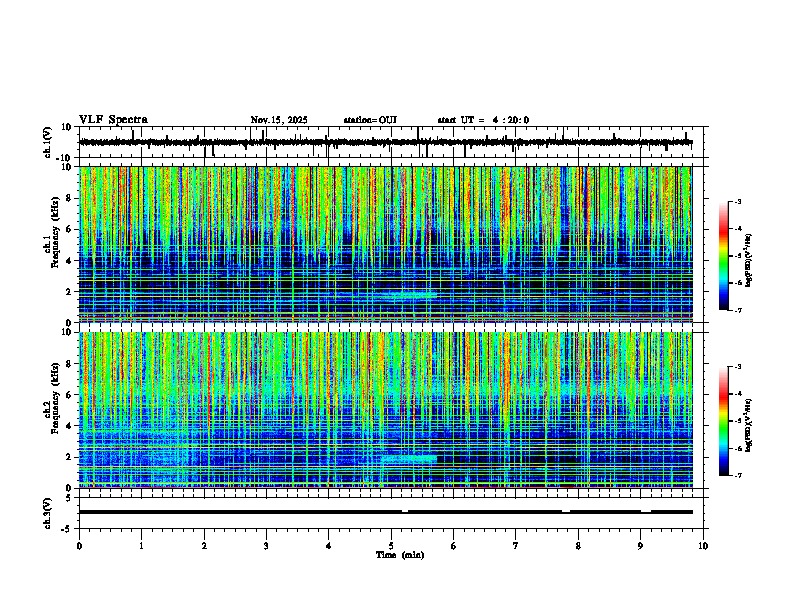Click the ch.1 spectrogram panel
The height and width of the screenshot is (612, 792).
385,244
